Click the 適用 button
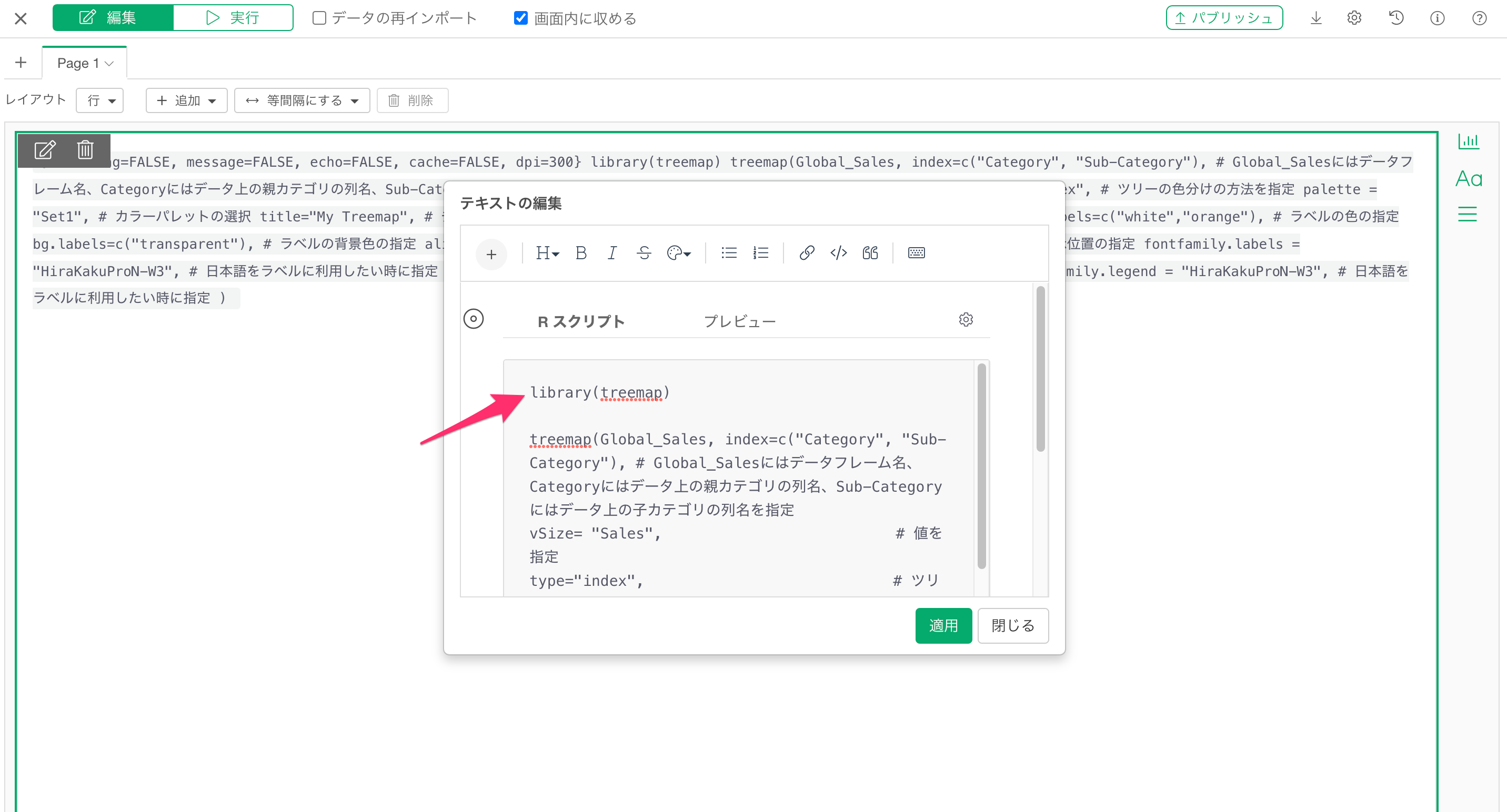Screen dimensions: 1507x812 [x=943, y=625]
